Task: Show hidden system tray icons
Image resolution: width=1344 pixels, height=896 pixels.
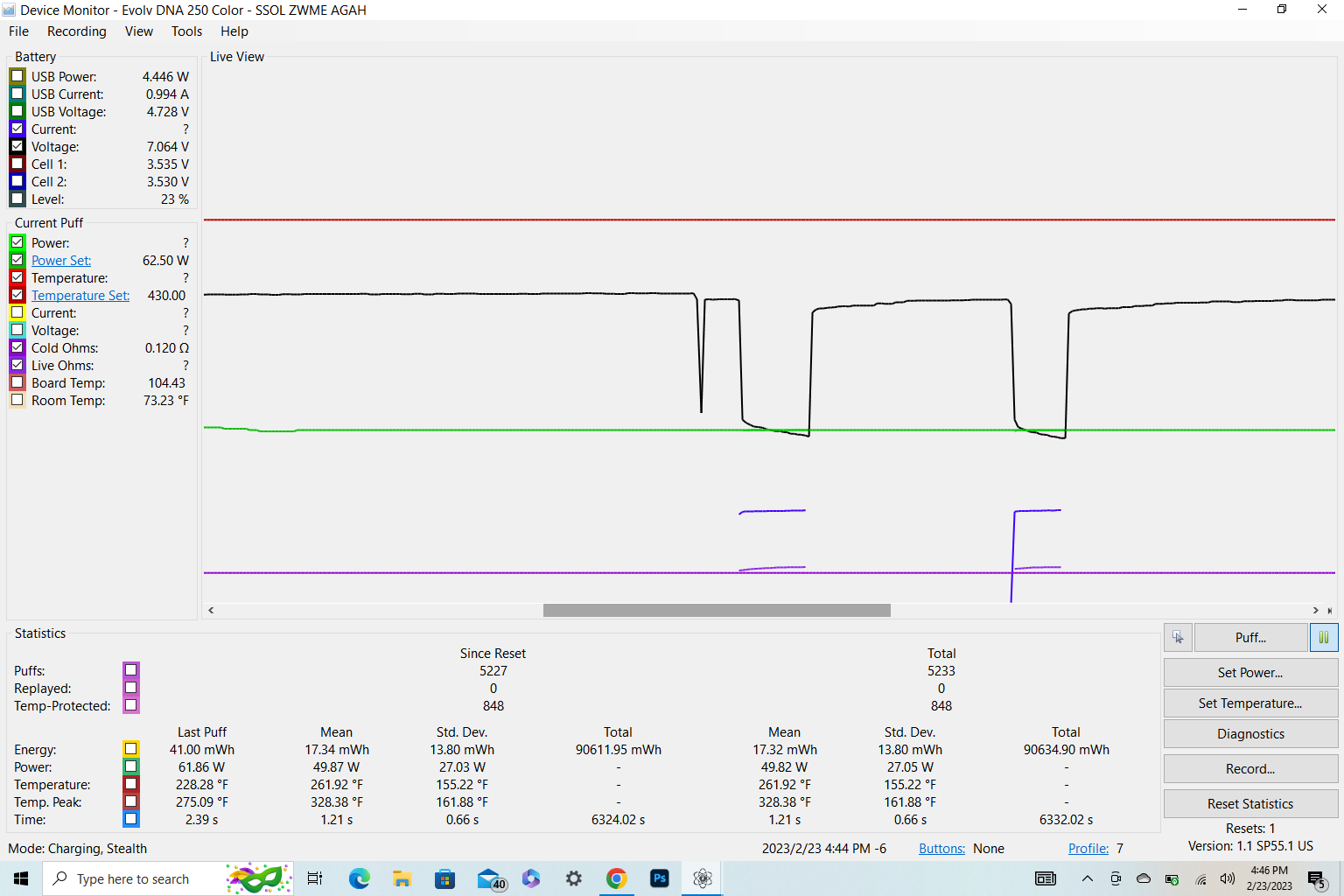Action: (1087, 878)
